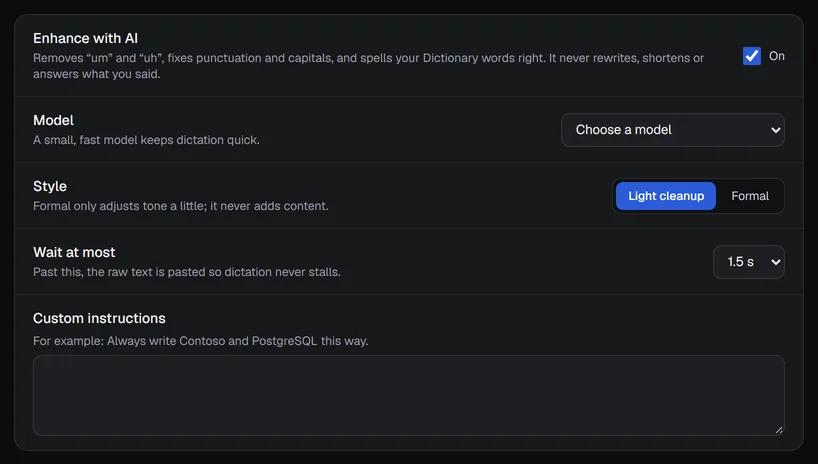This screenshot has height=464, width=818.
Task: Switch style to Formal
Action: point(750,196)
